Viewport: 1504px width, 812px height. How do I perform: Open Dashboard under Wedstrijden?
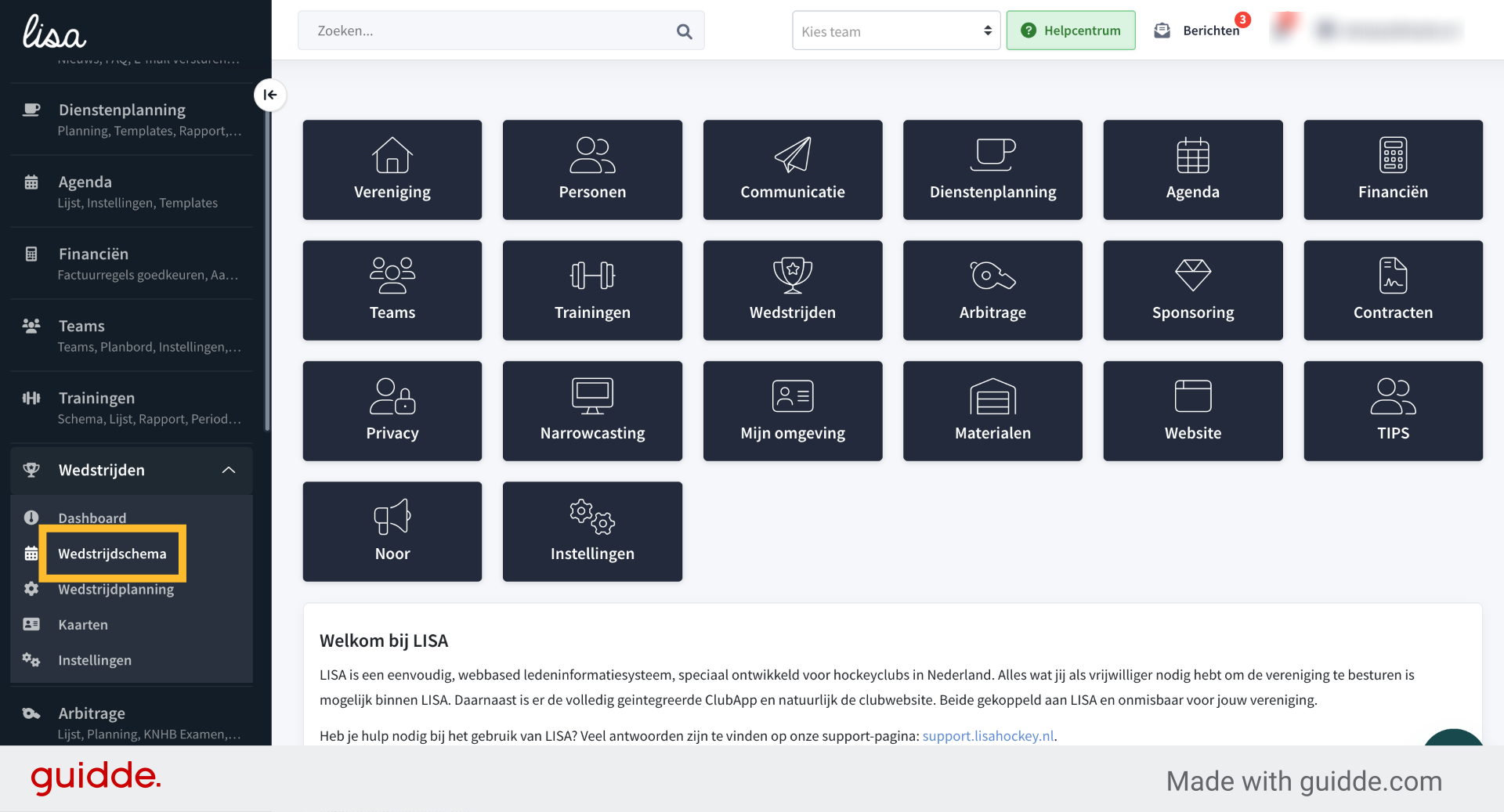[92, 518]
